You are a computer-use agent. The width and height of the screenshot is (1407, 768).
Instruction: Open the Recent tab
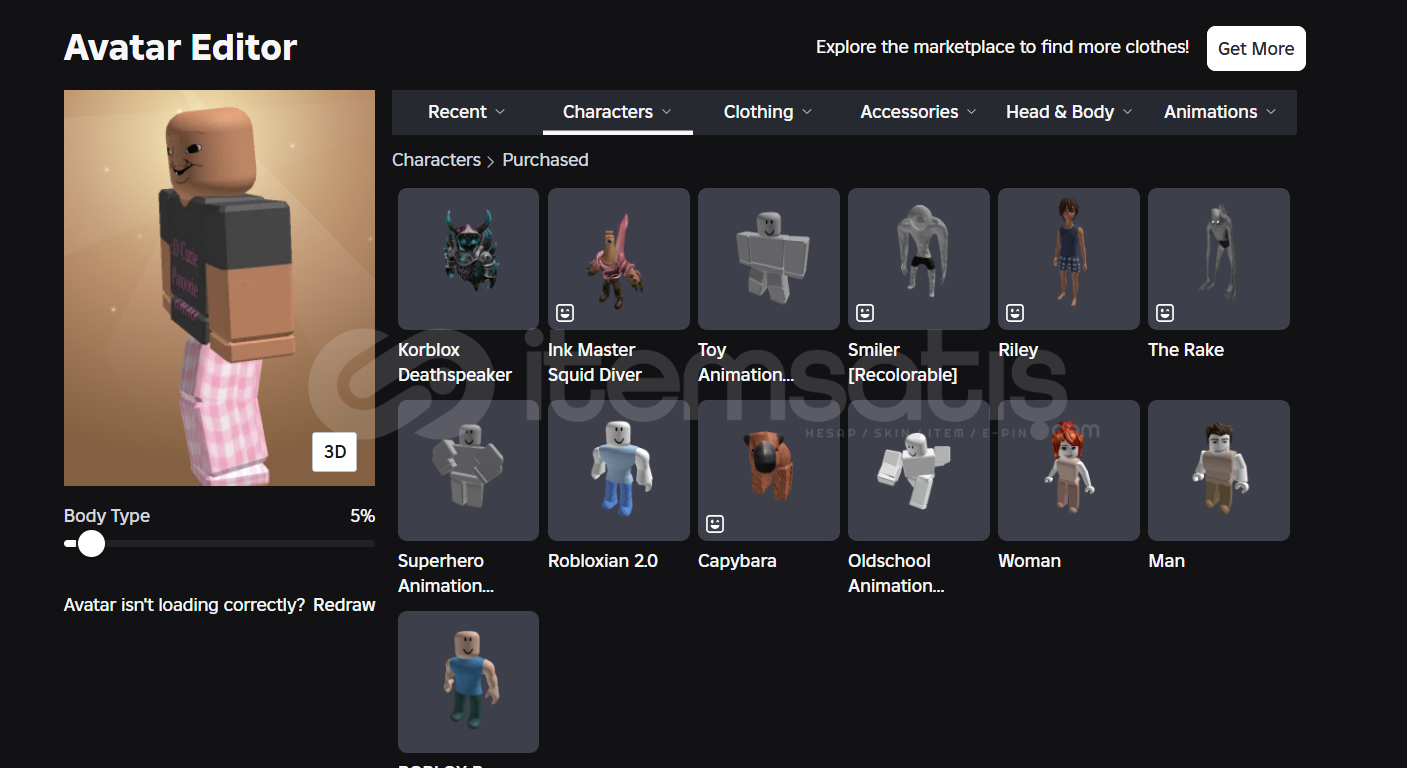467,112
